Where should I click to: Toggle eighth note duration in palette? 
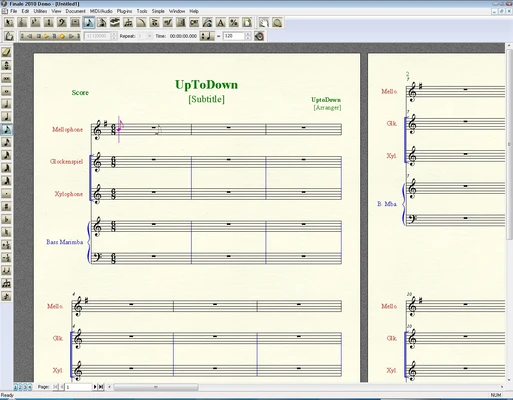(6, 129)
